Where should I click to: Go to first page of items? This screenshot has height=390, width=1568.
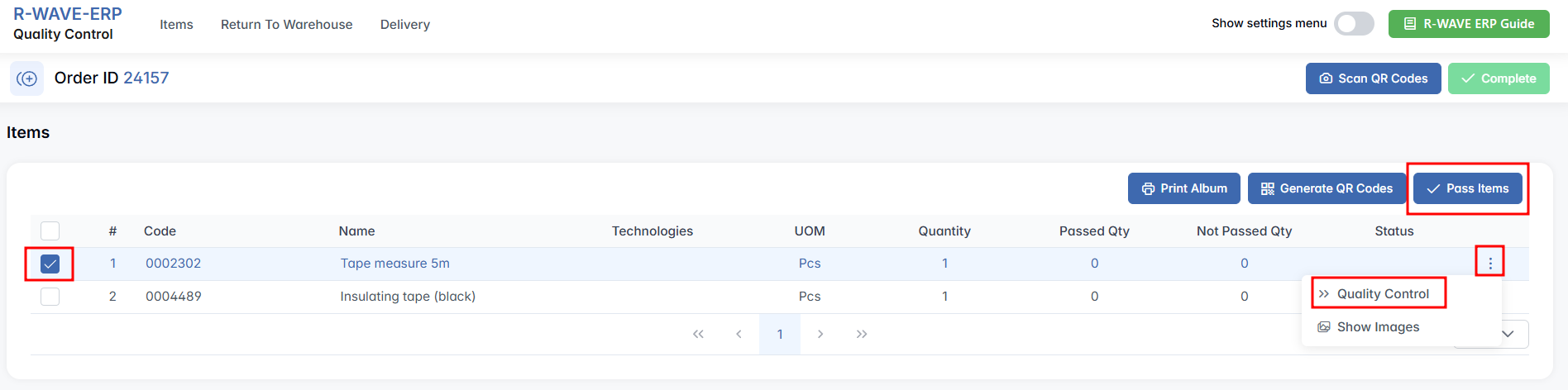[698, 334]
